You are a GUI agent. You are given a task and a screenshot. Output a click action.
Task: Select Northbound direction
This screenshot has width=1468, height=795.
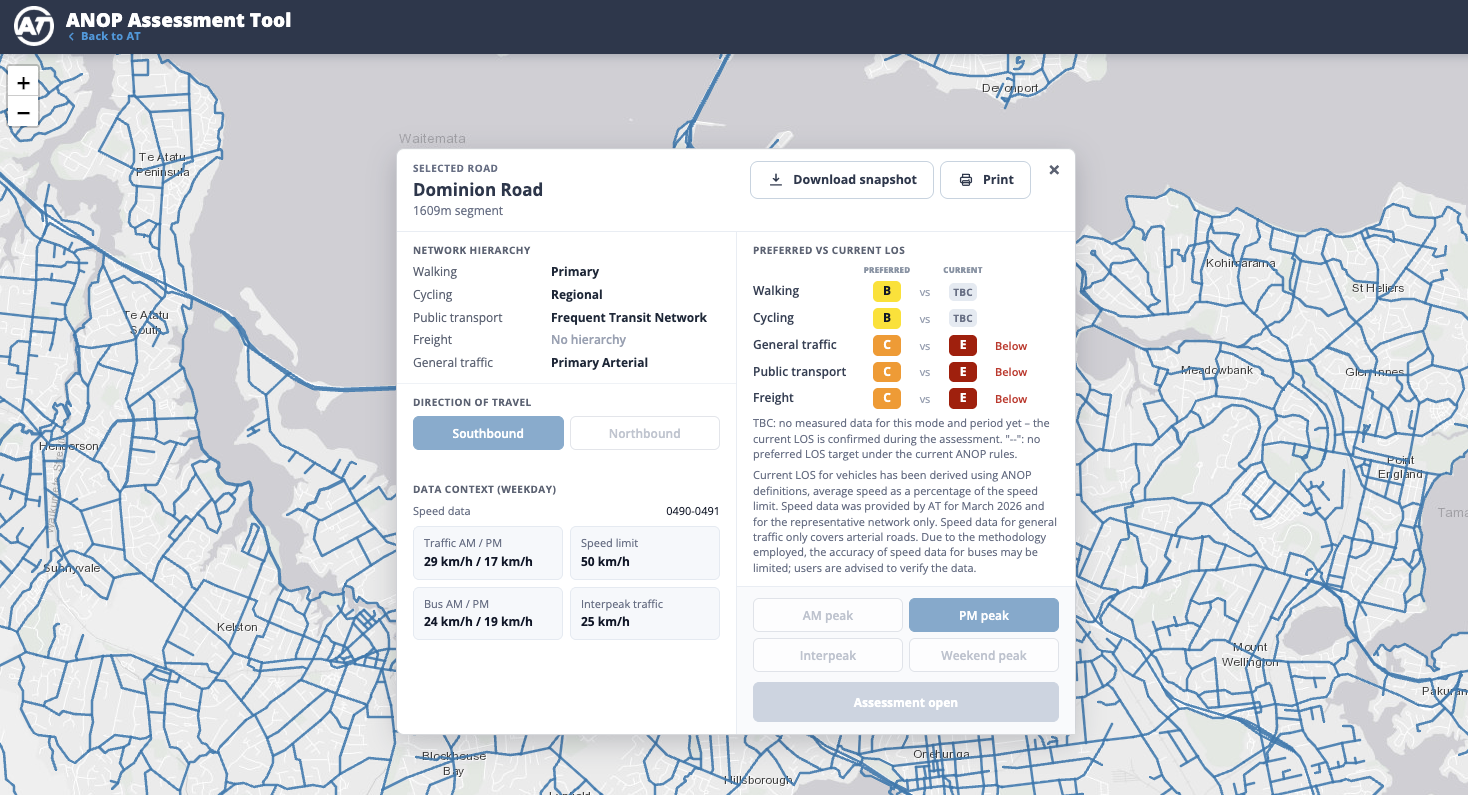(x=645, y=433)
